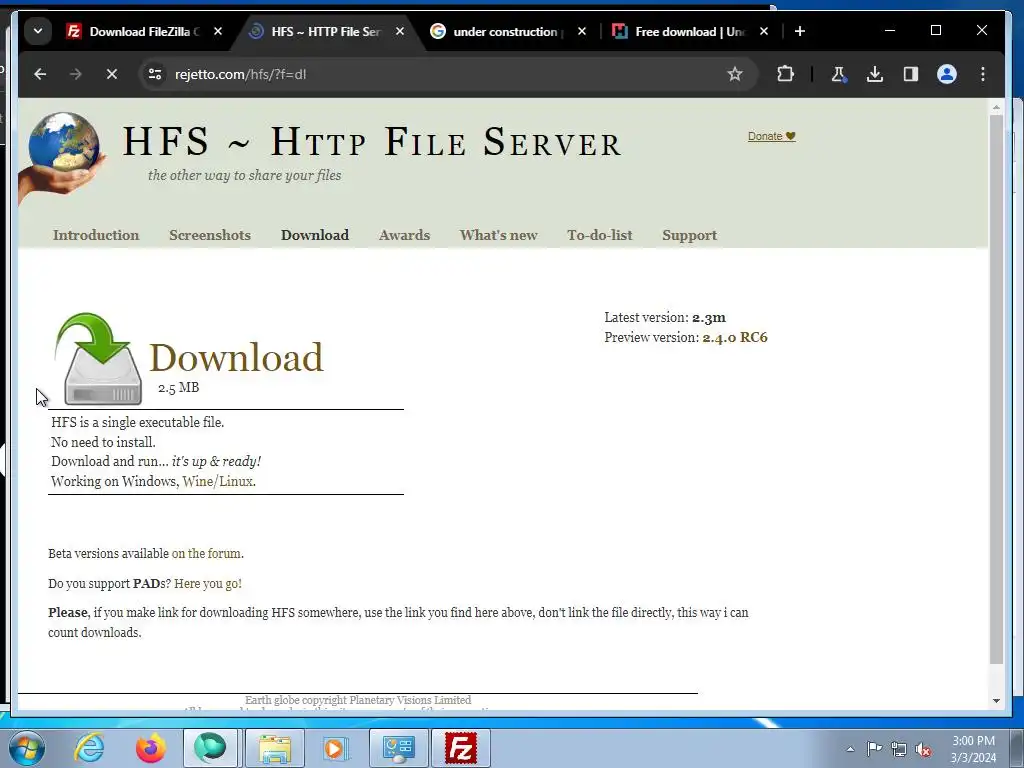Click the page vertical scrollbar thumb
1024x768 pixels.
tap(996, 389)
